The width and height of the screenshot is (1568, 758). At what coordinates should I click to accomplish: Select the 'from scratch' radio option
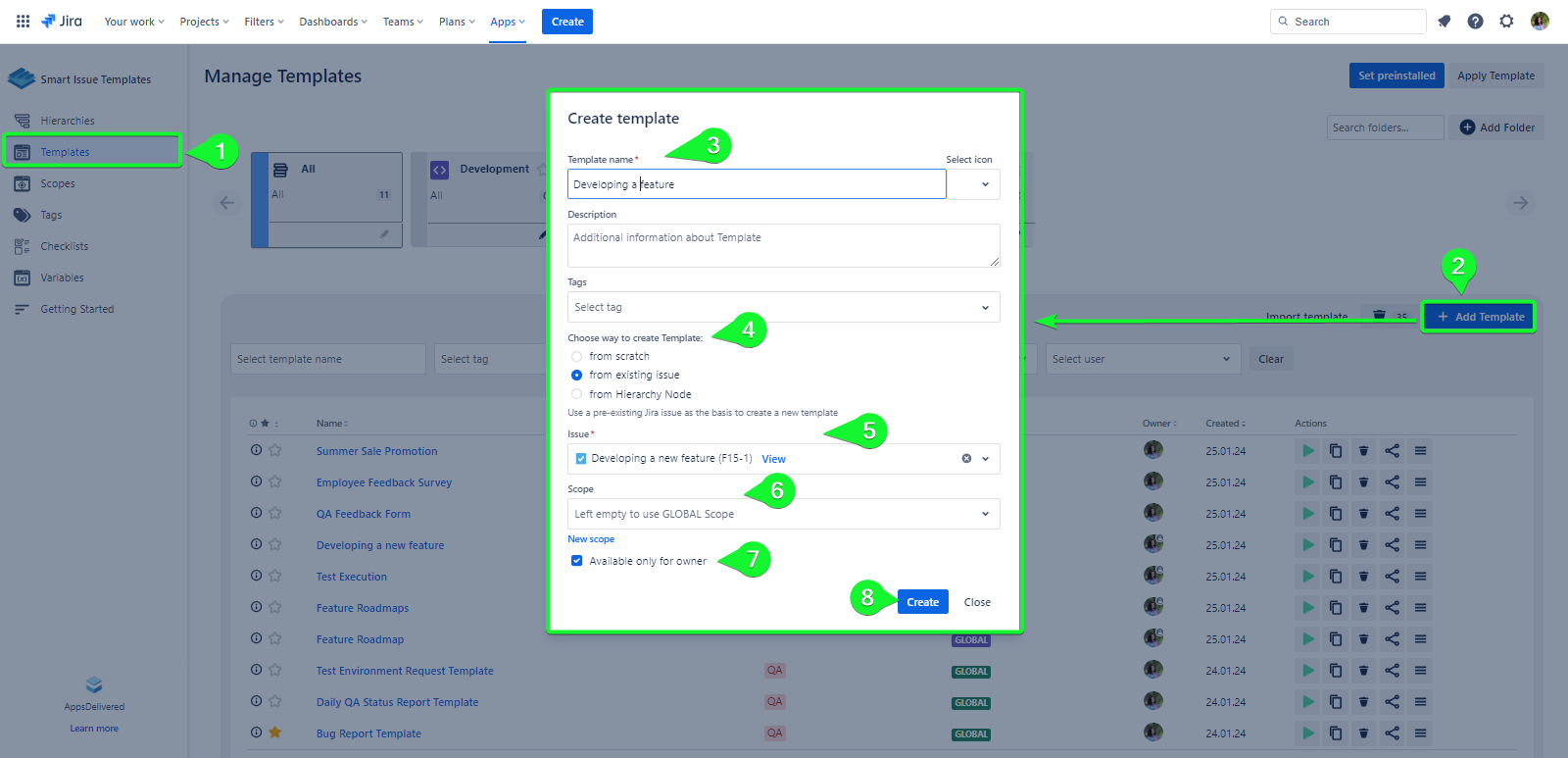tap(576, 357)
